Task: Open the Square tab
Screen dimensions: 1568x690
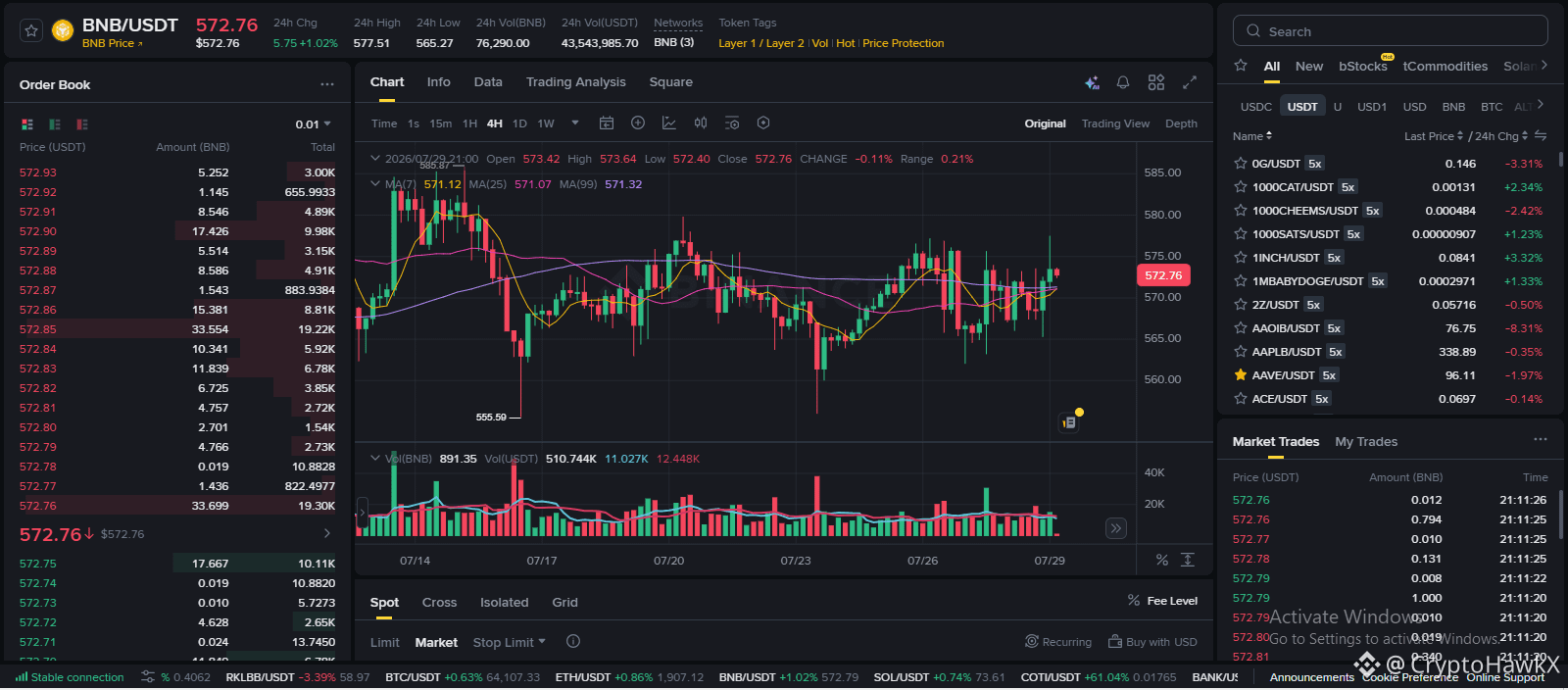Action: click(671, 82)
